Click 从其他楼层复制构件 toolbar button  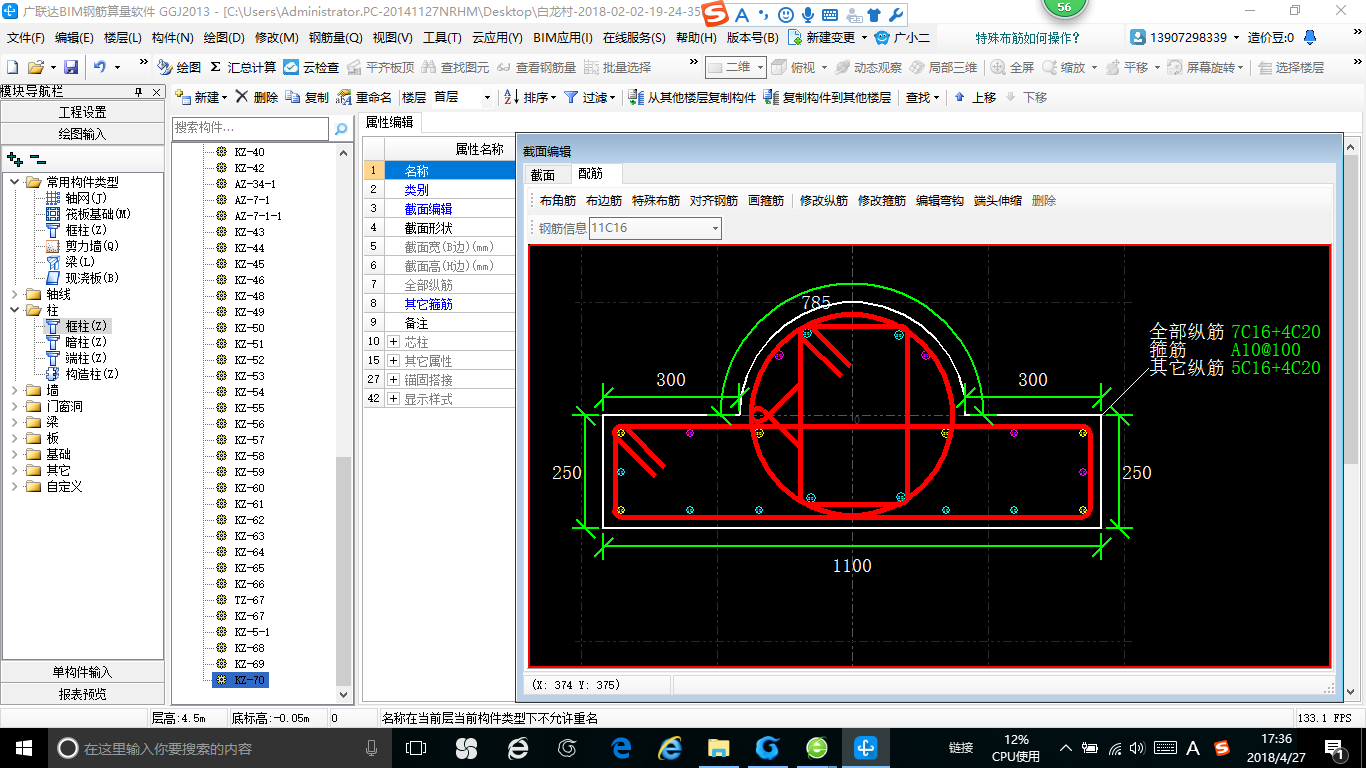(x=692, y=97)
